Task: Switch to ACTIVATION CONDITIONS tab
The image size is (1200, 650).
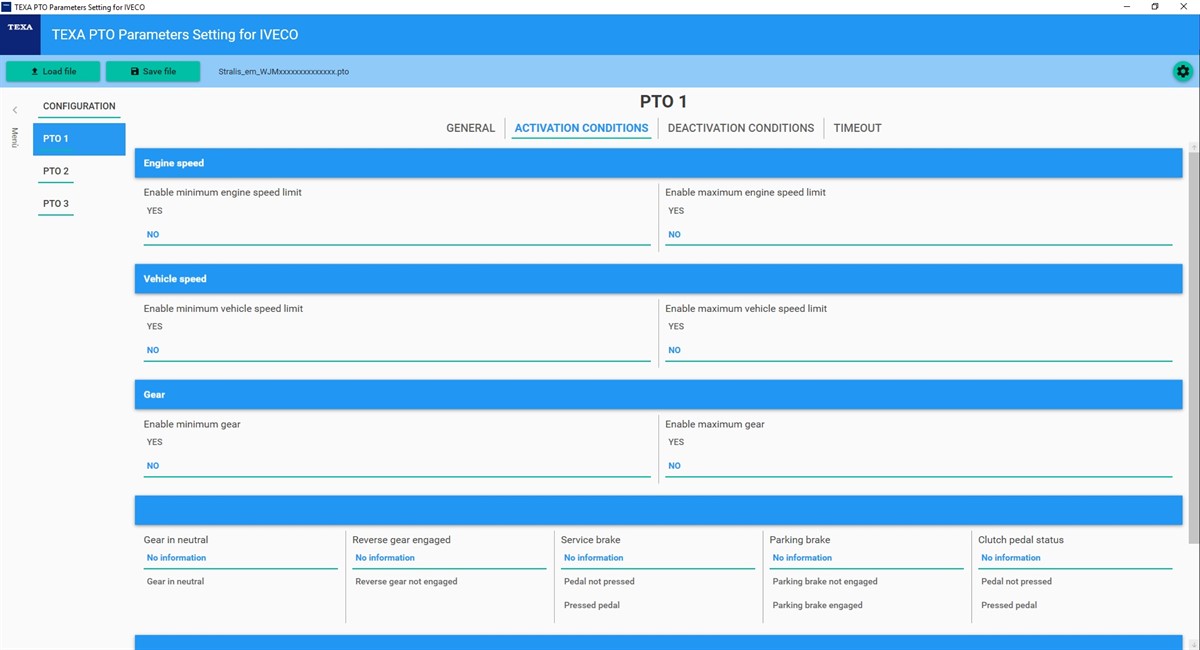Action: (581, 128)
